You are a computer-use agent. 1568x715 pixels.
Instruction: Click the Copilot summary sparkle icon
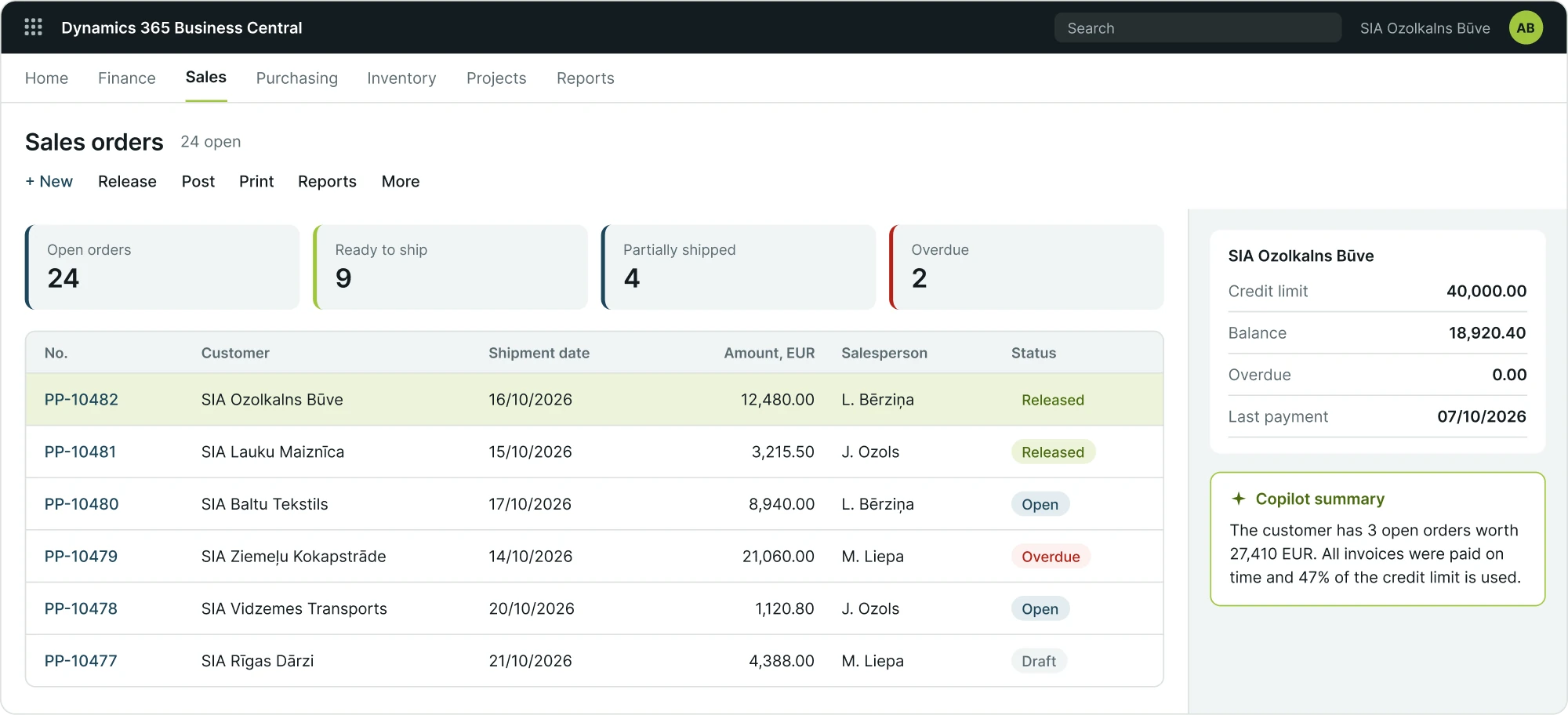(1239, 499)
